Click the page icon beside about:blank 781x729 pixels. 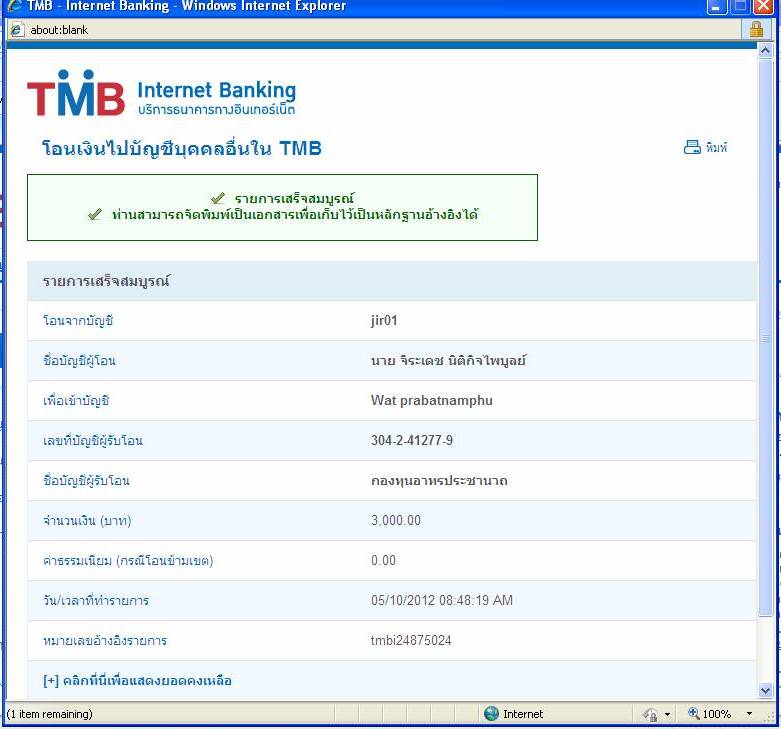[x=16, y=30]
